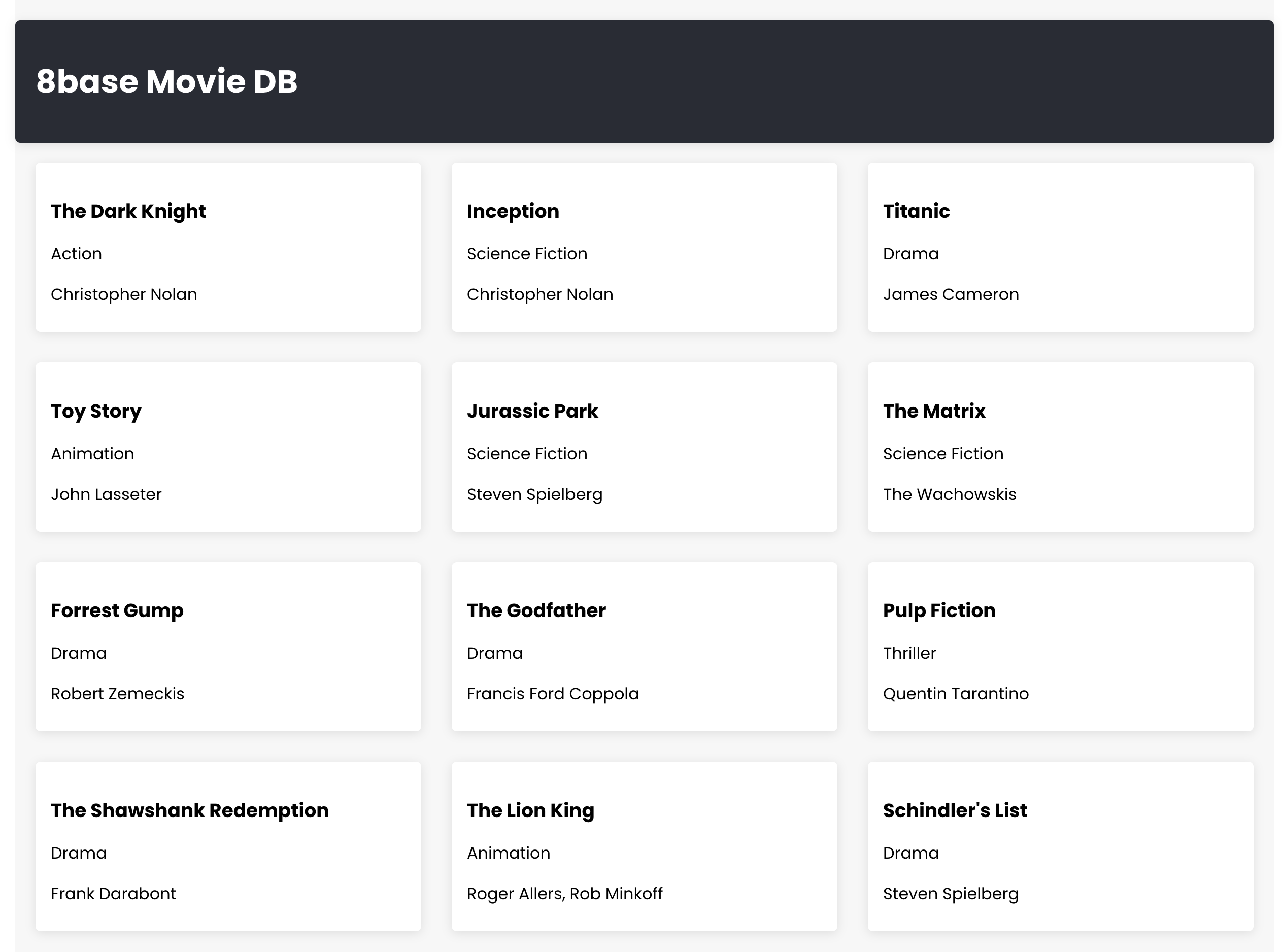This screenshot has width=1282, height=952.
Task: Click Steven Spielberg under Schindler's List
Action: pyautogui.click(x=951, y=893)
